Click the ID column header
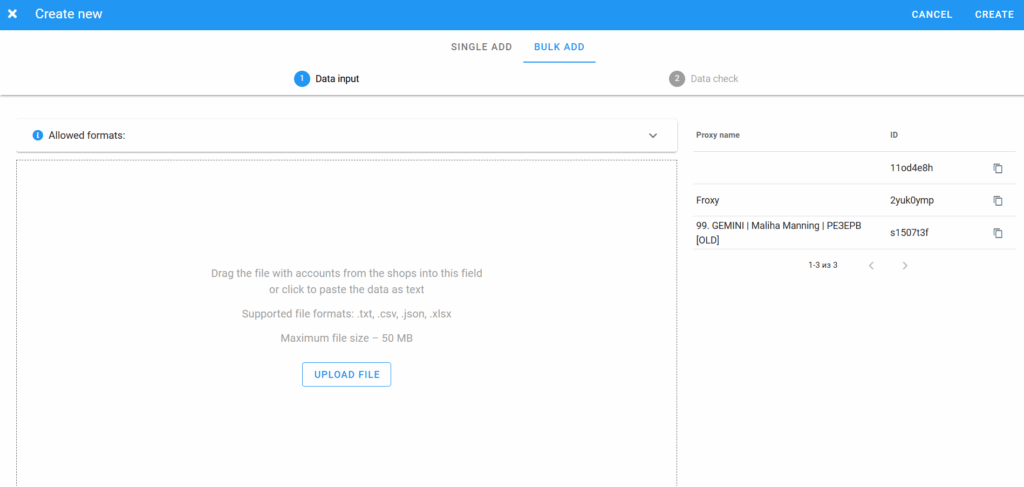 [894, 135]
